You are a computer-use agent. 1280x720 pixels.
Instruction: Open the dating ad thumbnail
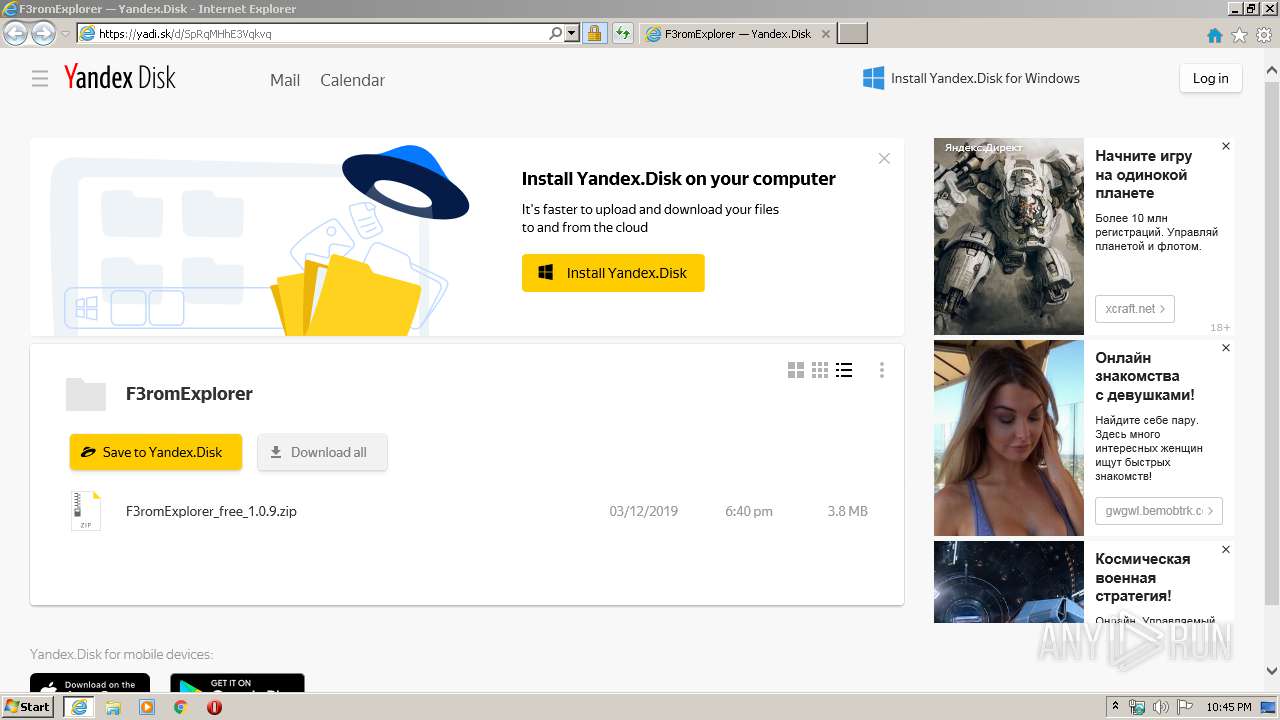(x=1009, y=438)
